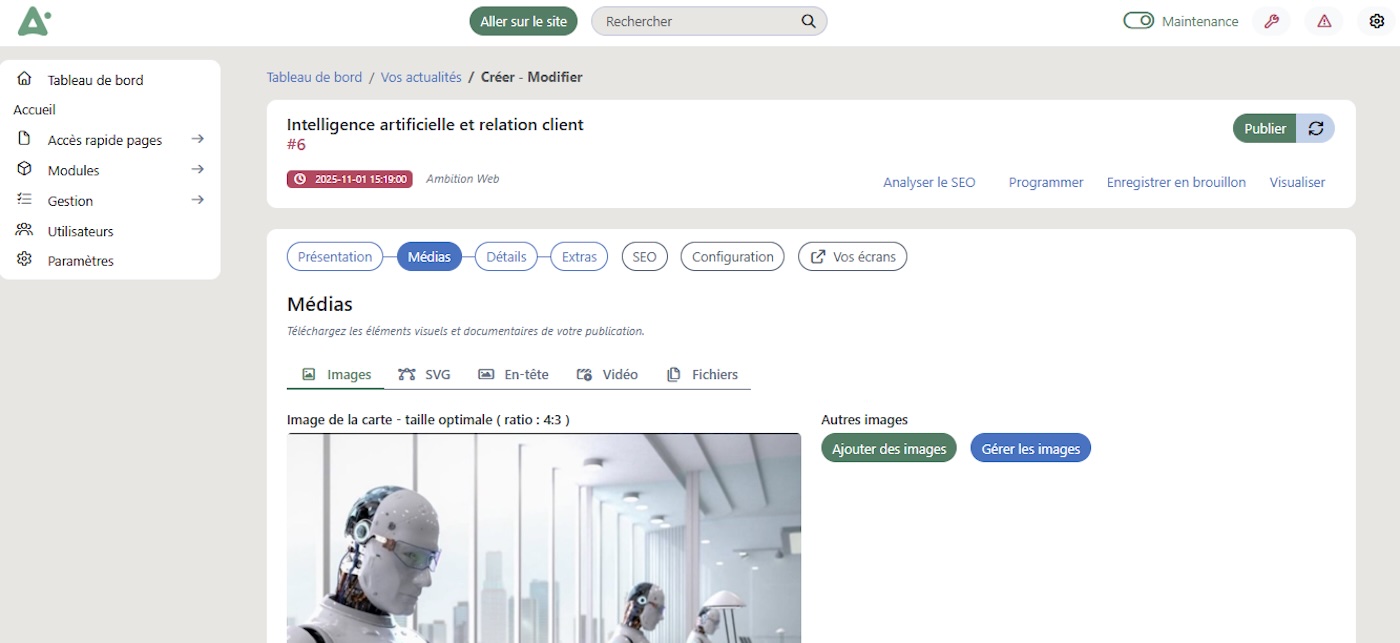Click the refresh icon beside Publier

(x=1316, y=128)
